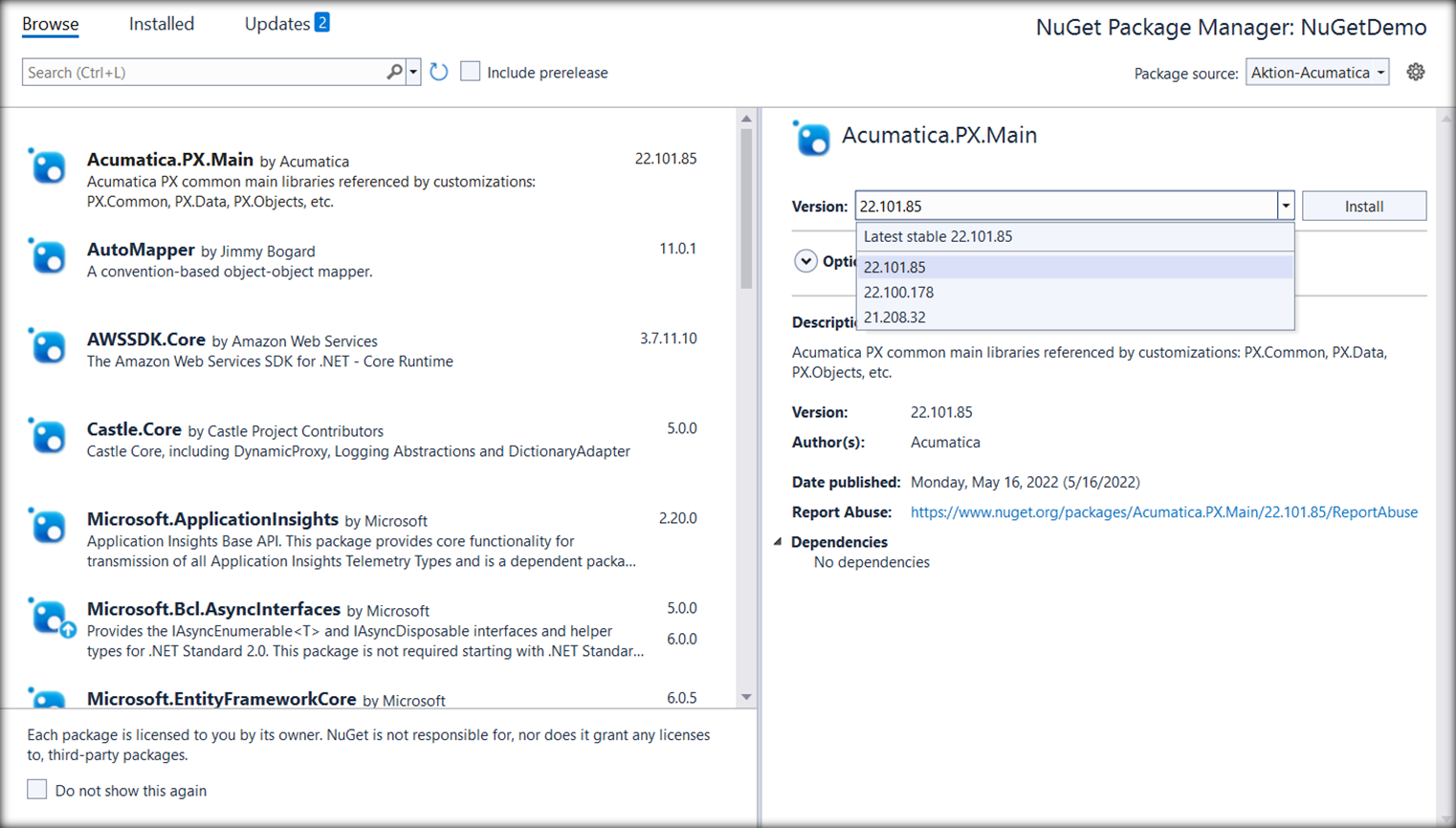Click Microsoft.ApplicationInsights version 2.20.0
Screen dimensions: 1456x828
point(677,518)
